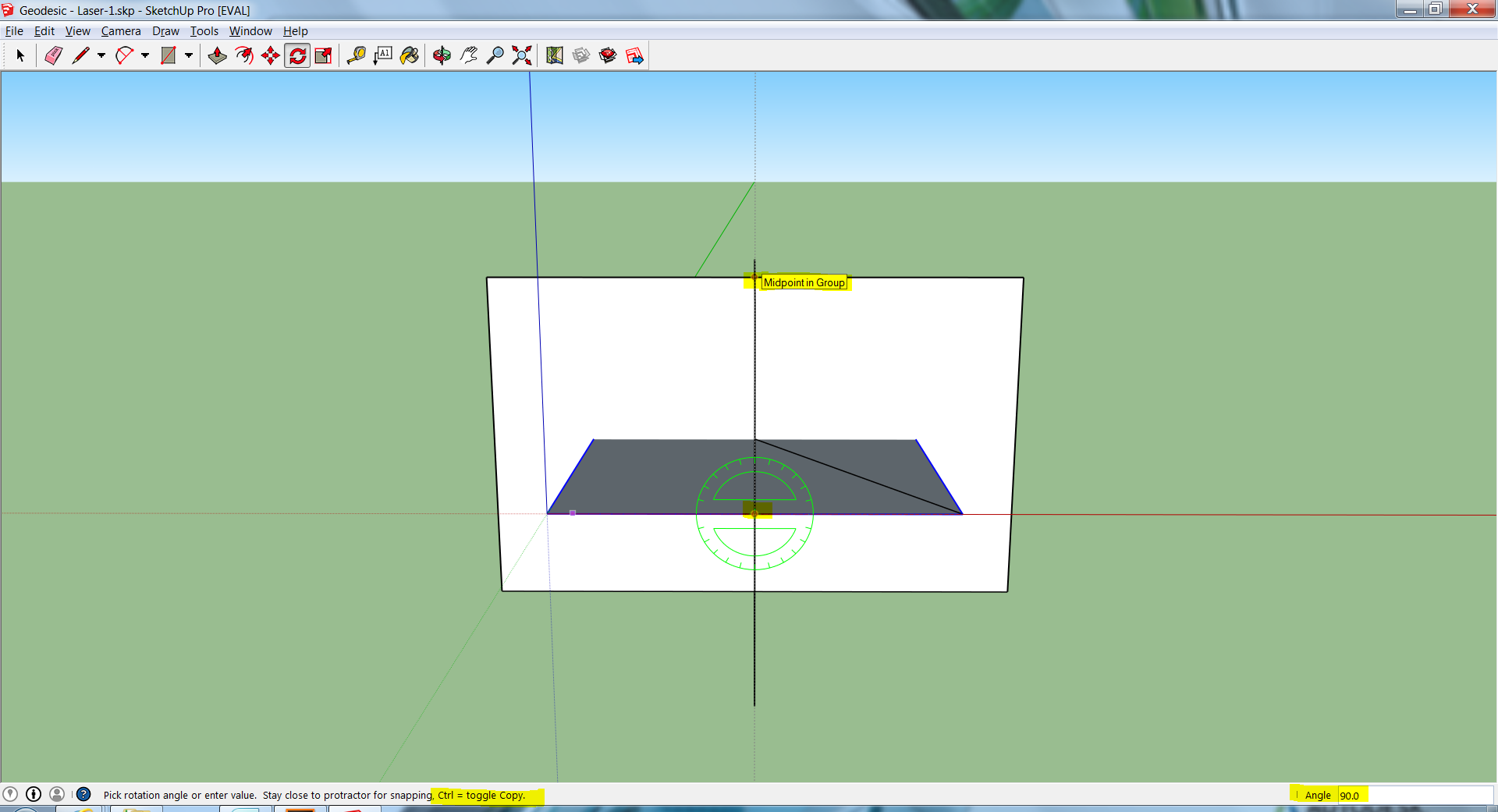Click the SketchUp logo in title bar

(8, 10)
